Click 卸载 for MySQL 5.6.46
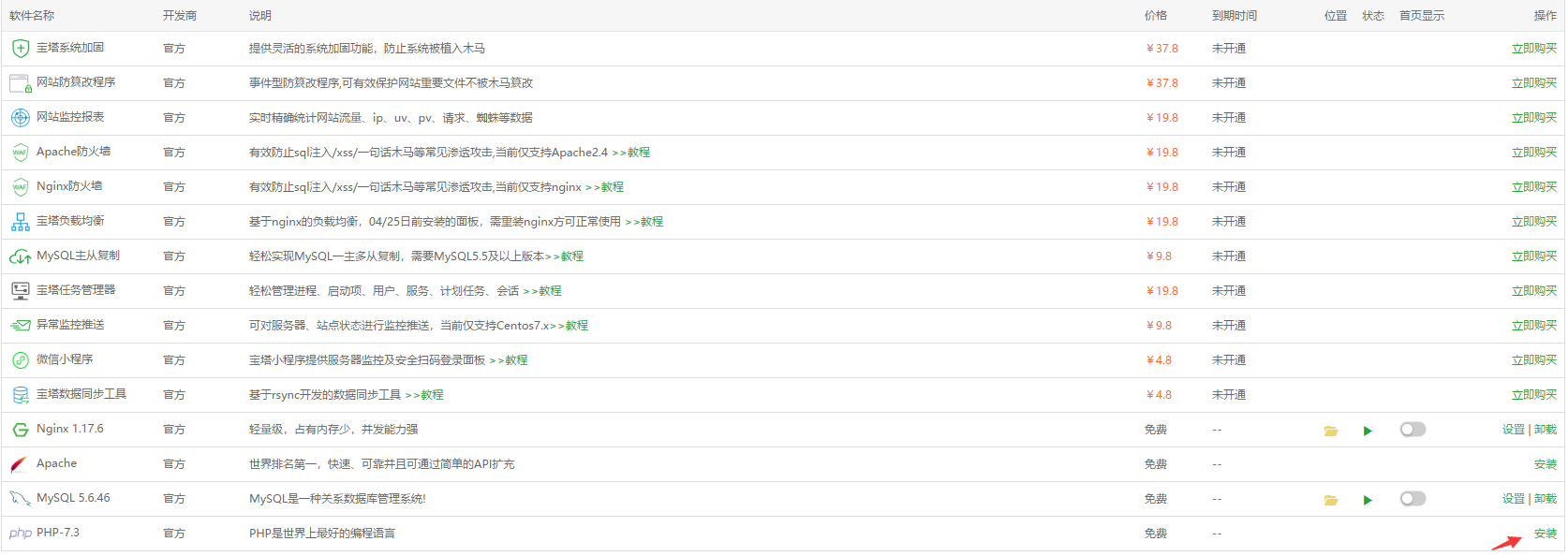This screenshot has width=1568, height=556. pyautogui.click(x=1546, y=499)
